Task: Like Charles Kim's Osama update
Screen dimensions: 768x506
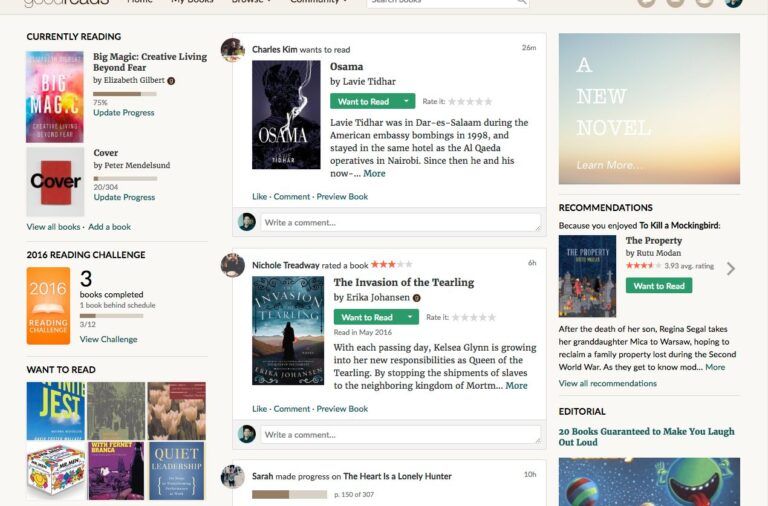Action: [x=260, y=196]
